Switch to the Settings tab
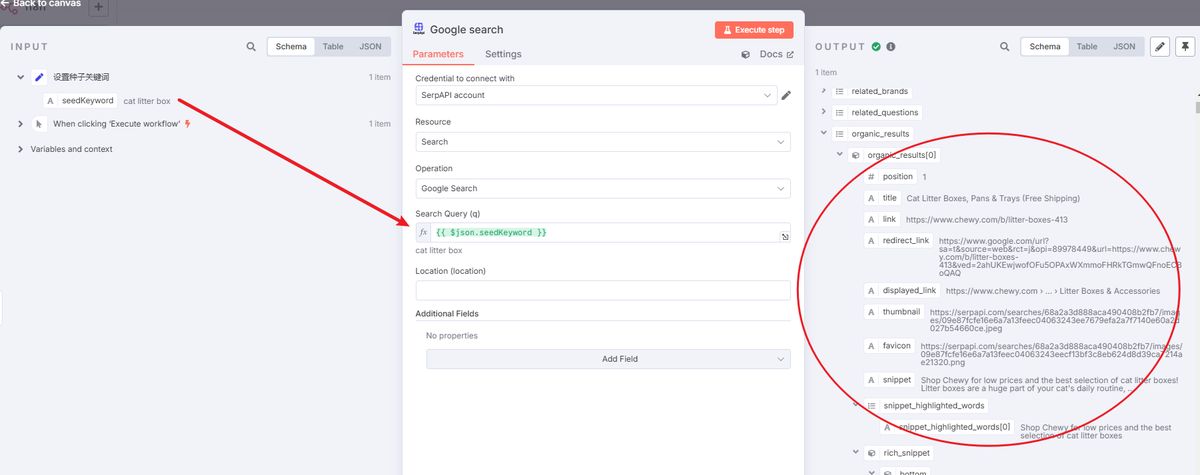This screenshot has width=1200, height=475. click(x=503, y=54)
